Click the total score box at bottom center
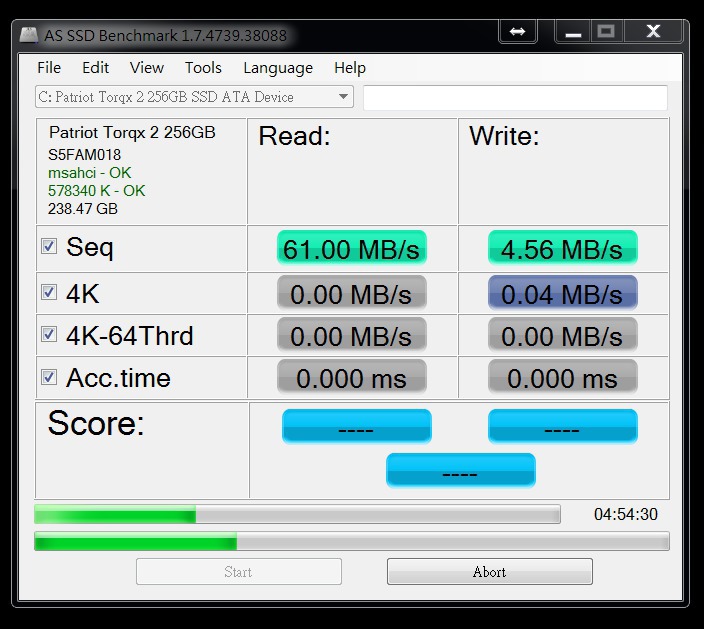Image resolution: width=704 pixels, height=629 pixels. (461, 471)
